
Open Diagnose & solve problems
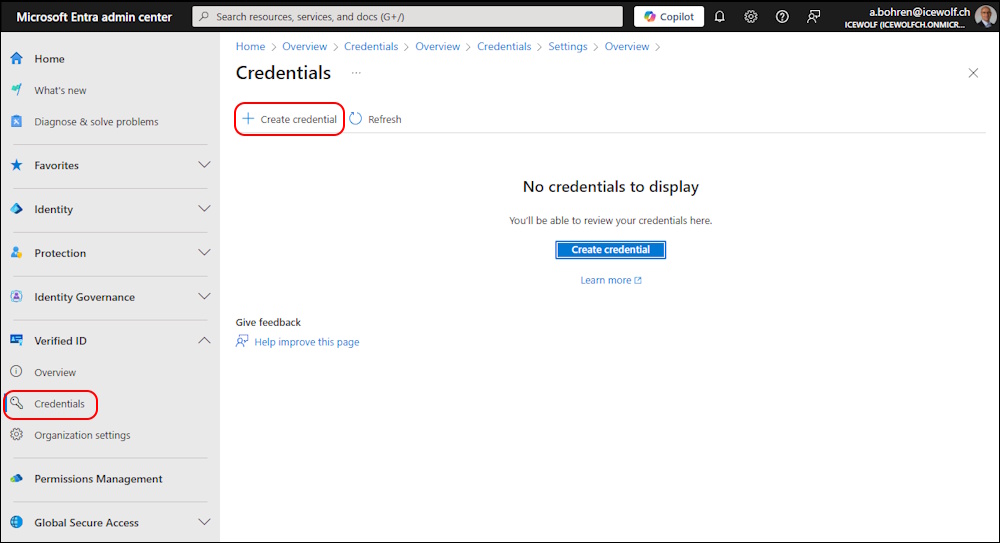click(x=96, y=121)
